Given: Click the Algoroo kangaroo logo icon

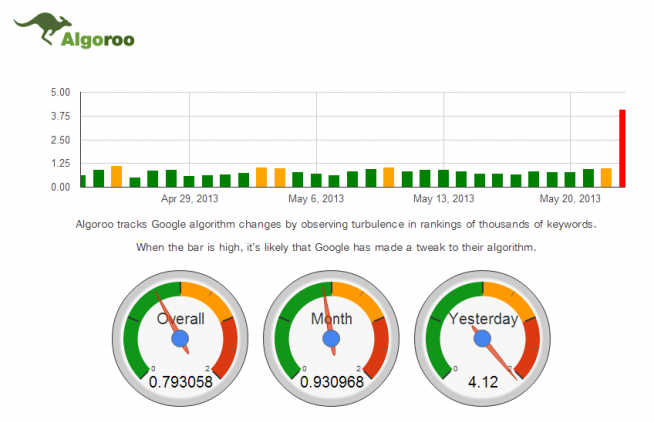Looking at the screenshot, I should click(x=42, y=28).
